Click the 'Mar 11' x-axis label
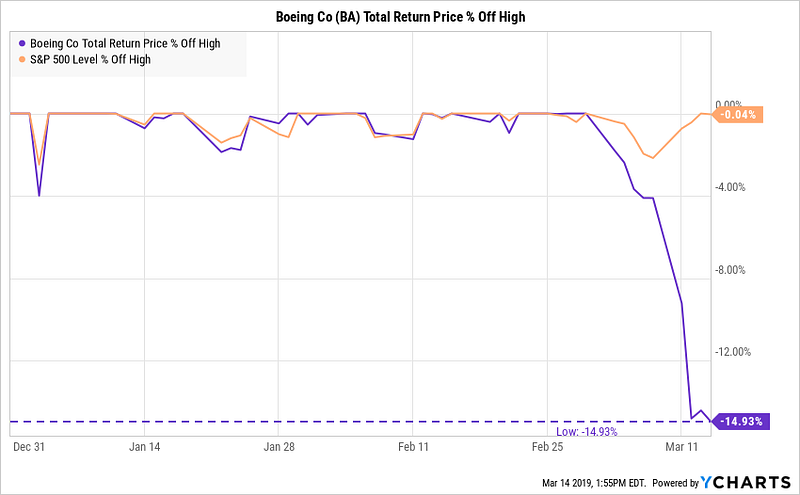This screenshot has height=495, width=800. click(682, 447)
